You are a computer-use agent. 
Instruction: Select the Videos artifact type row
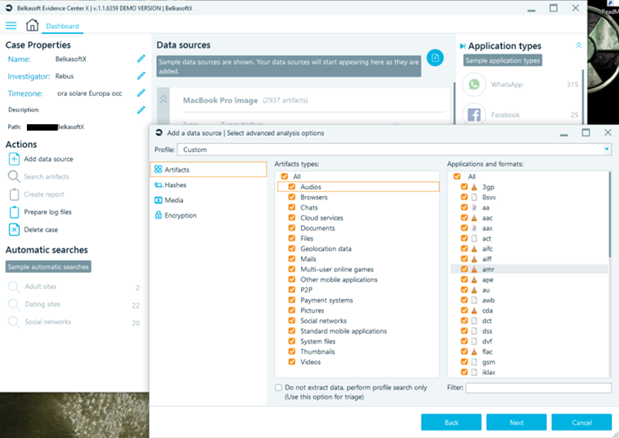coord(358,362)
